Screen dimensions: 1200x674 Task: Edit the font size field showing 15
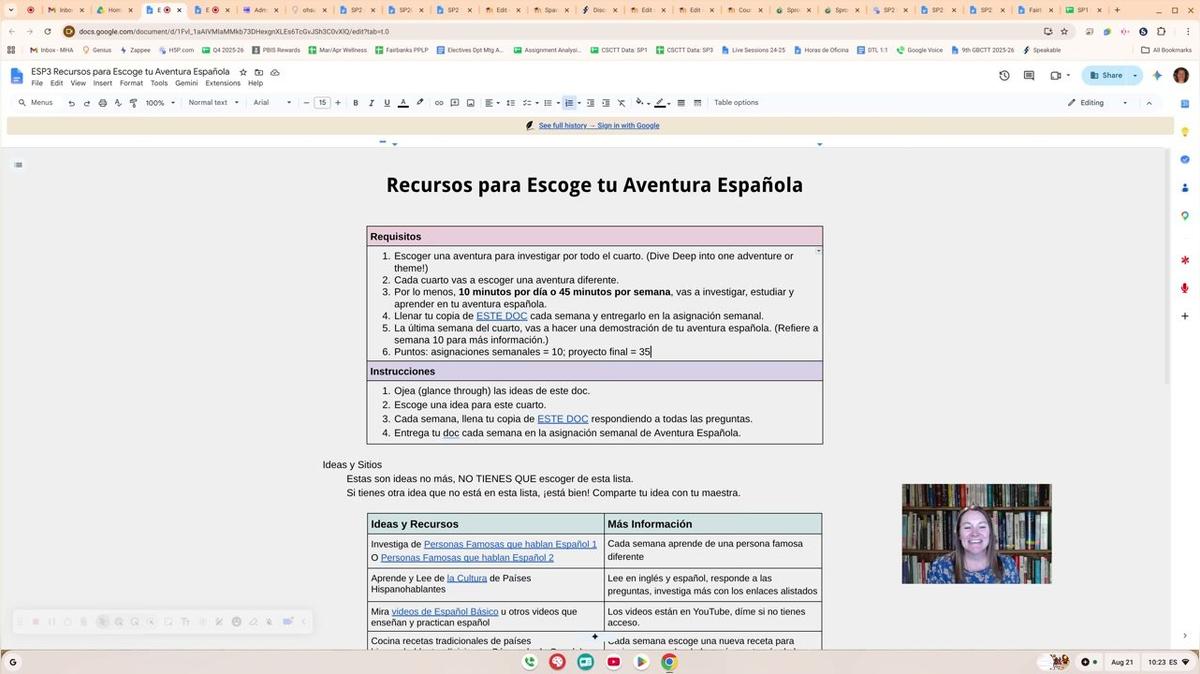(x=322, y=103)
